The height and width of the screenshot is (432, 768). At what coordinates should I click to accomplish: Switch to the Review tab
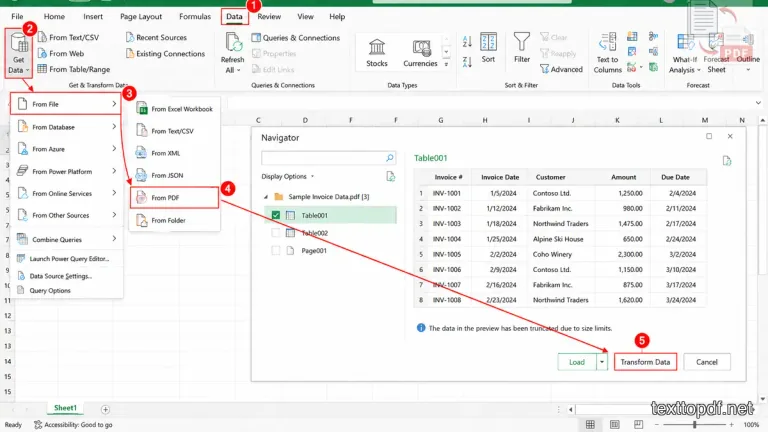click(269, 16)
